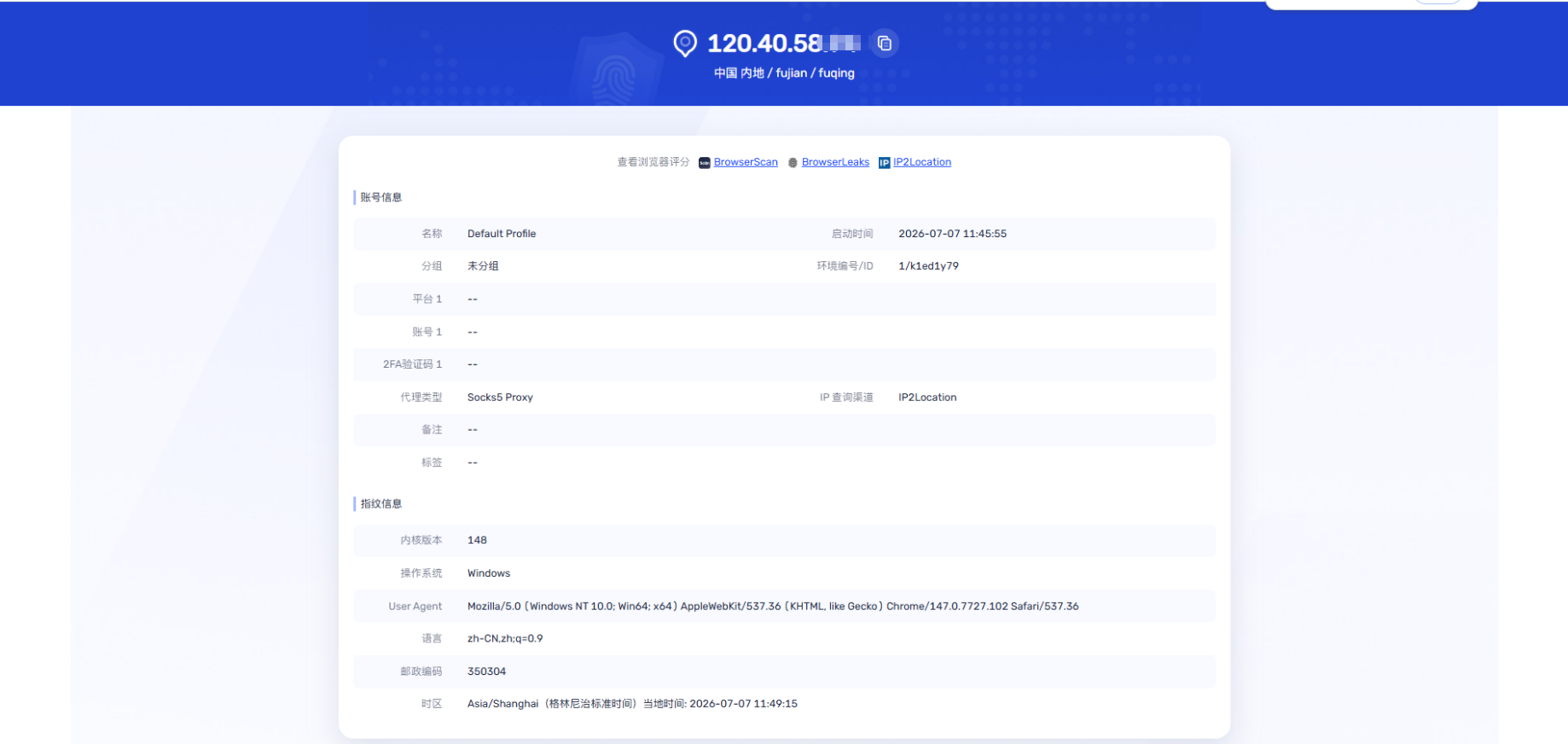Open the BrowserScan link
The image size is (1568, 744).
[746, 162]
